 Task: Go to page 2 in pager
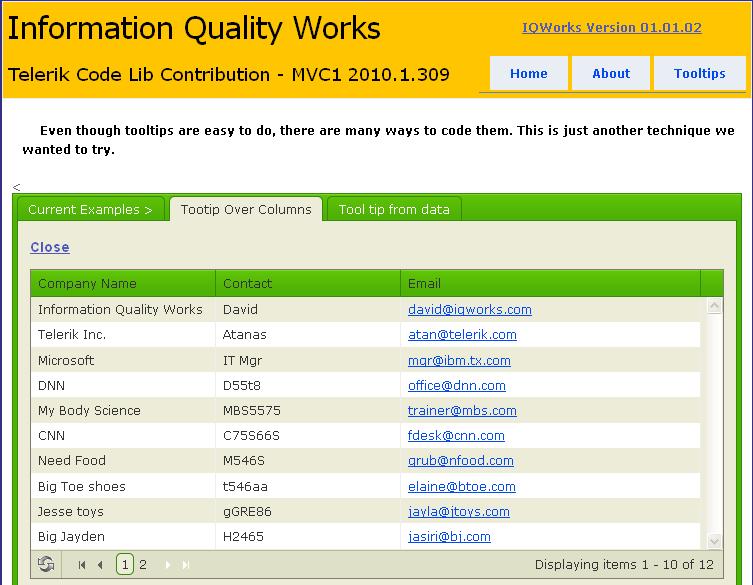[143, 564]
